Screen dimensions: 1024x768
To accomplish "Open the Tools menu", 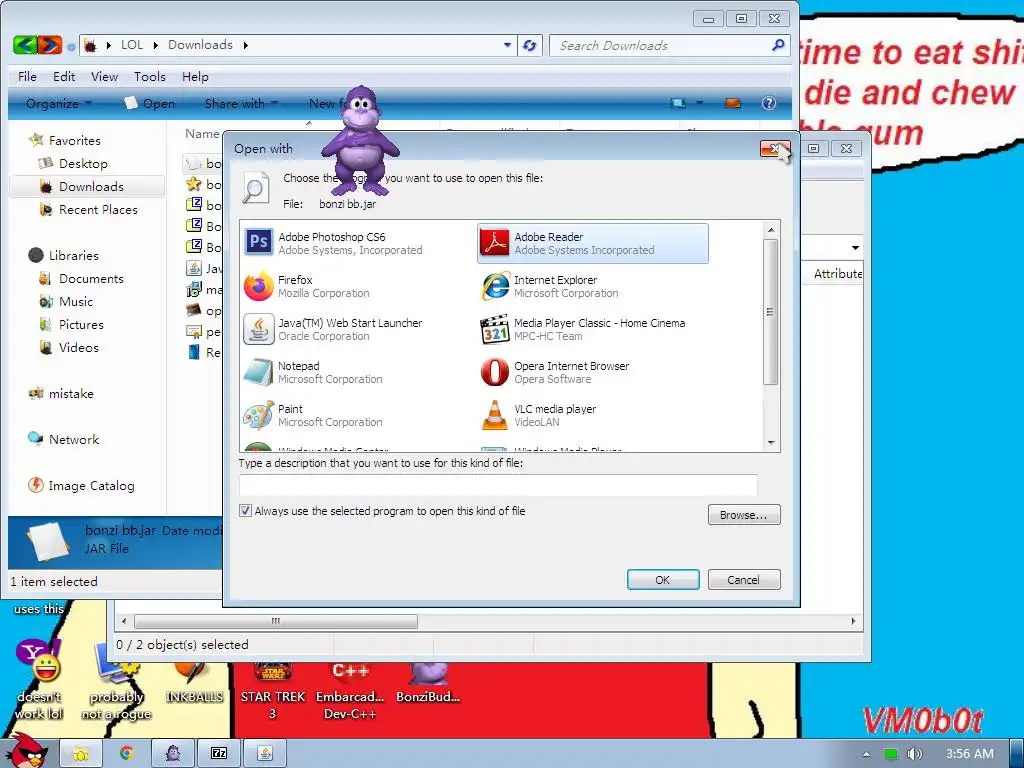I will (x=150, y=76).
